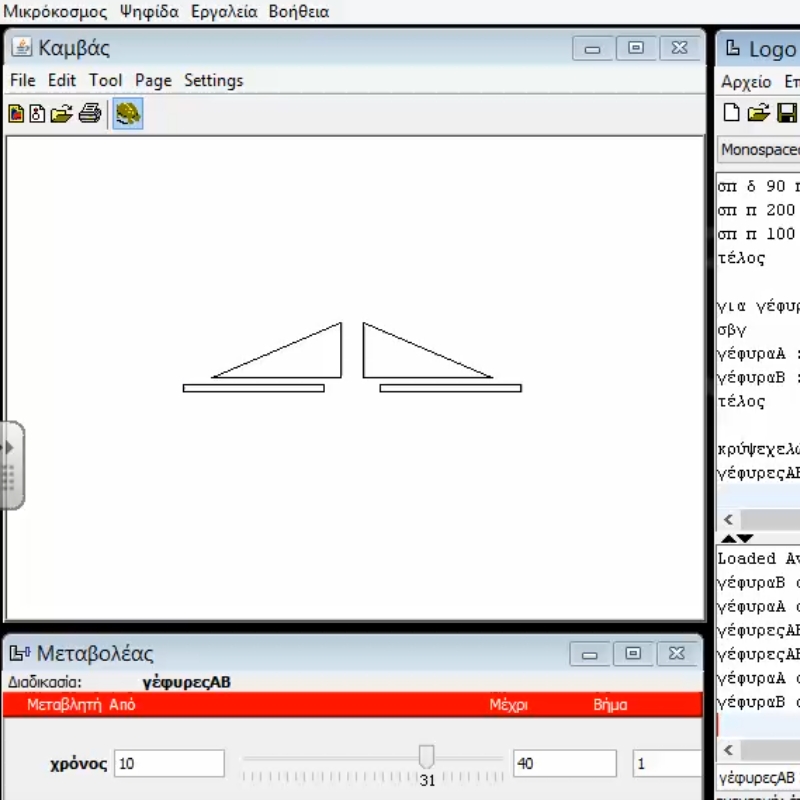Click the χρόνος slider handle at 31
Image resolution: width=800 pixels, height=800 pixels.
coord(427,756)
